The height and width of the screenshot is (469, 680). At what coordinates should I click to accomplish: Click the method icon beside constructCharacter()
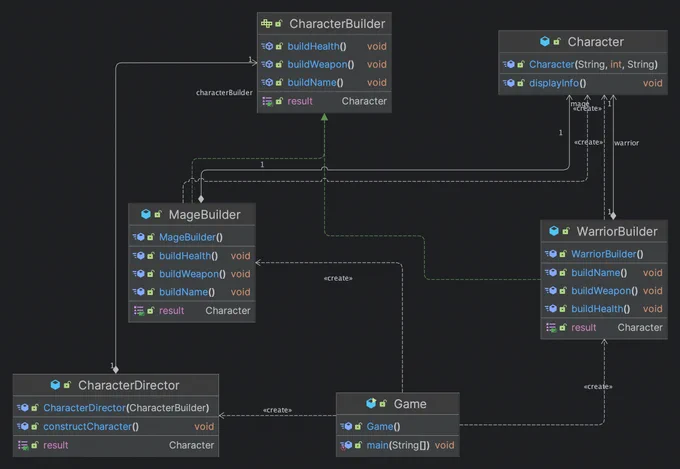23,426
